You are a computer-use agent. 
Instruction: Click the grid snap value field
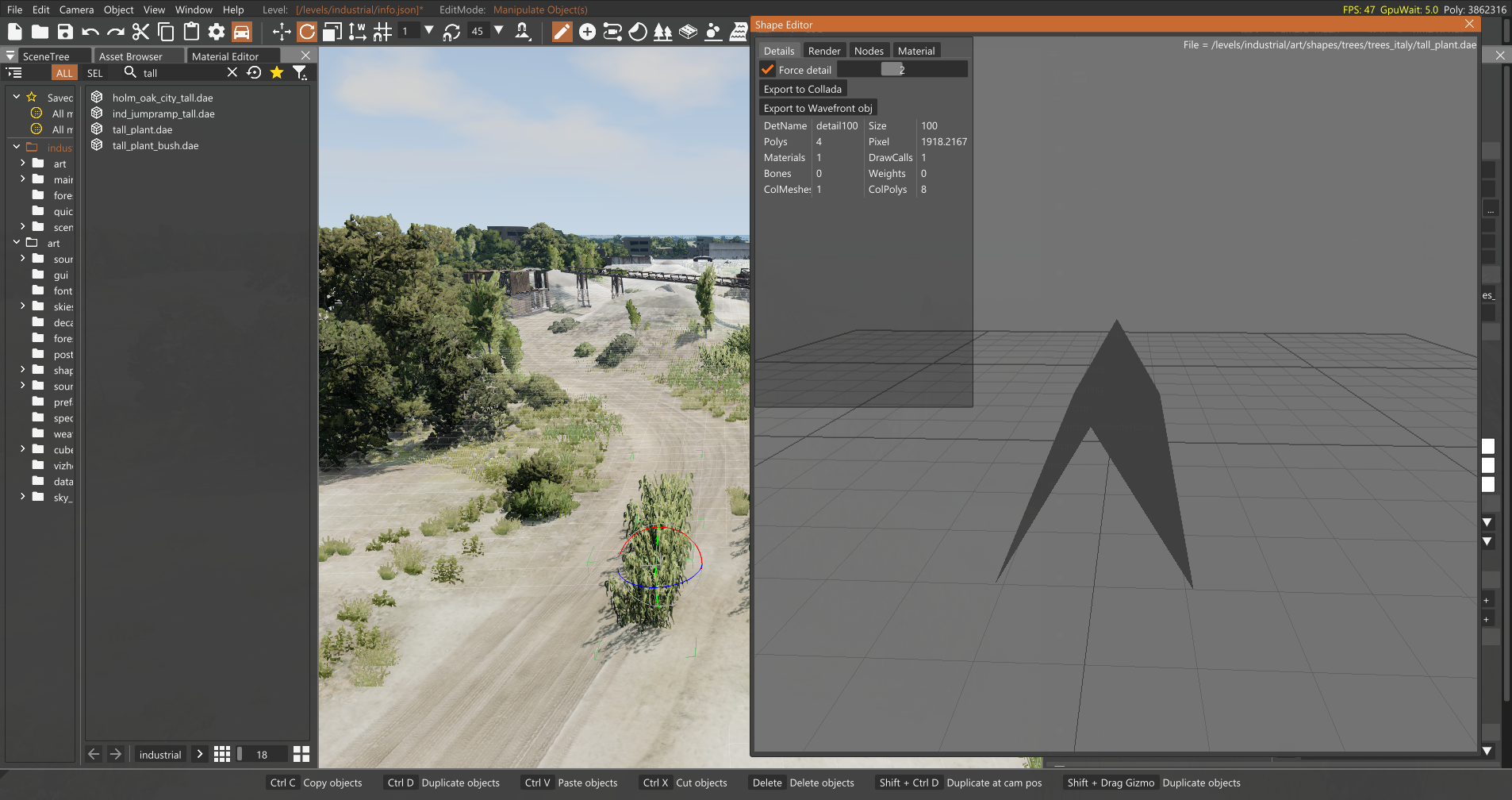click(x=409, y=31)
